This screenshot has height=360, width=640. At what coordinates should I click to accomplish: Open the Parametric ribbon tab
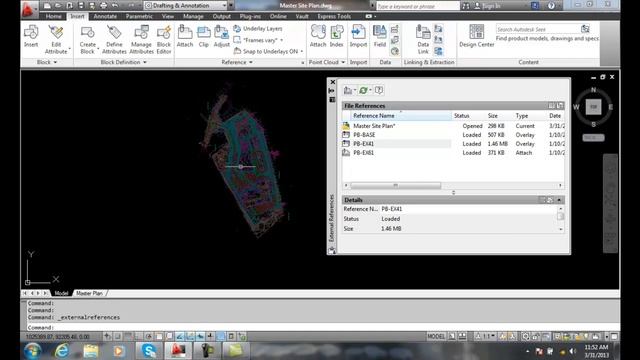click(139, 16)
